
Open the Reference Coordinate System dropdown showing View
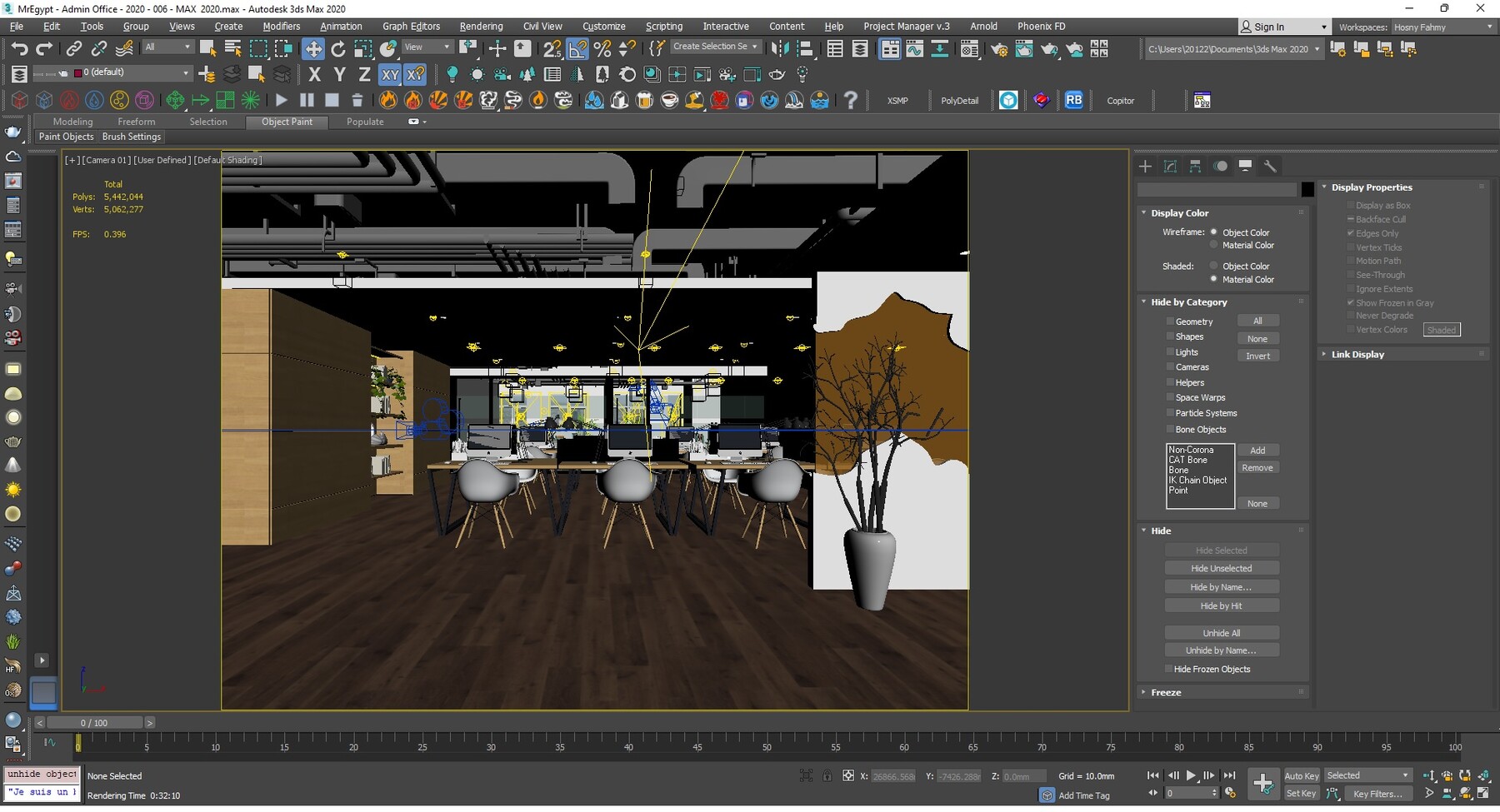coord(427,47)
